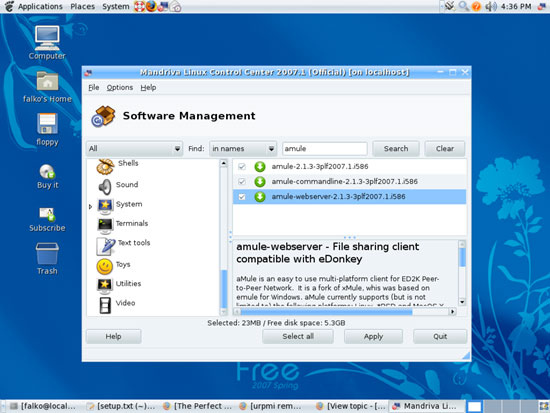
Task: Select the Sound category speaker icon
Action: coord(105,187)
